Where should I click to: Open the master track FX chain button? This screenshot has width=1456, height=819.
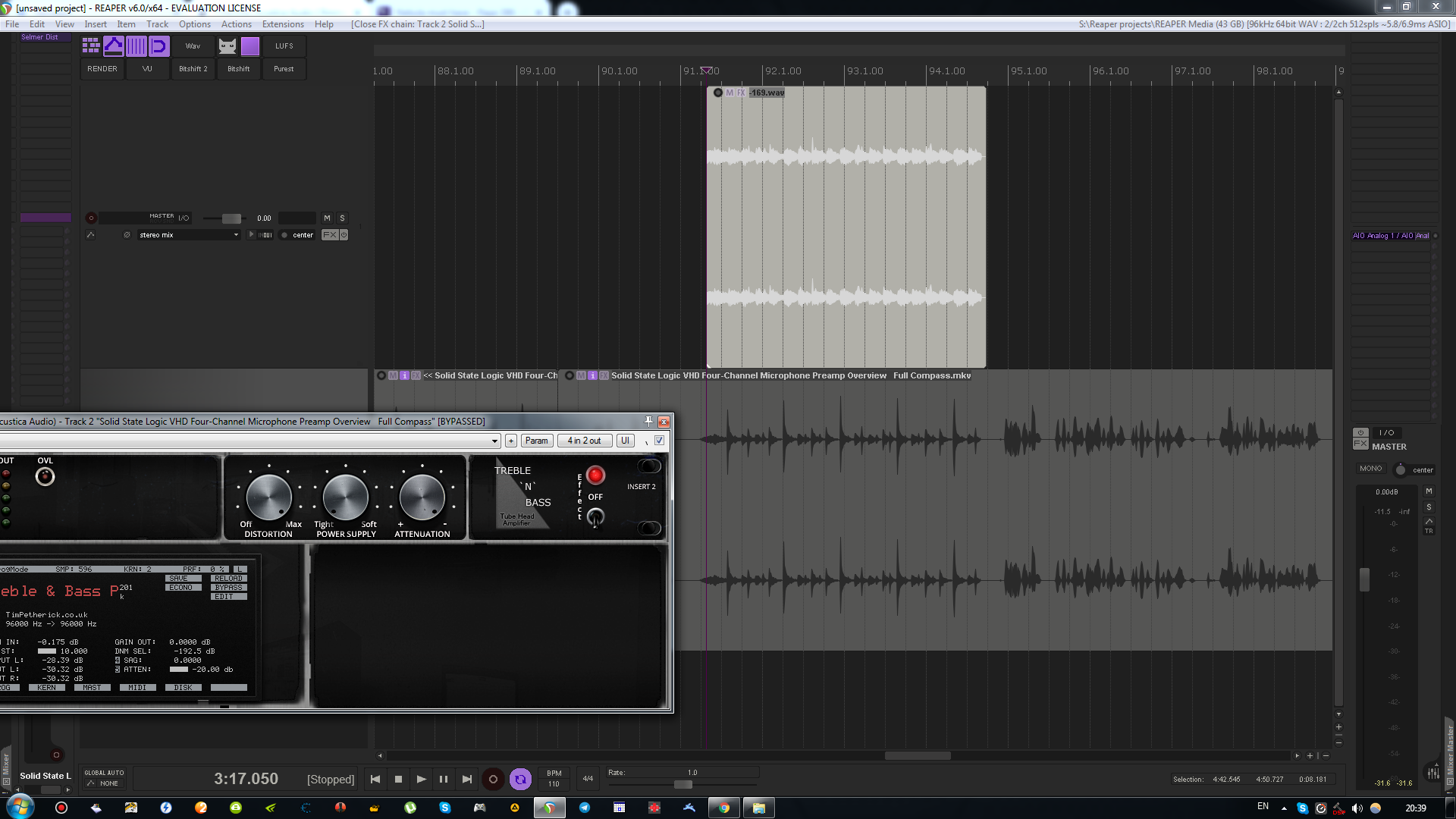point(330,235)
